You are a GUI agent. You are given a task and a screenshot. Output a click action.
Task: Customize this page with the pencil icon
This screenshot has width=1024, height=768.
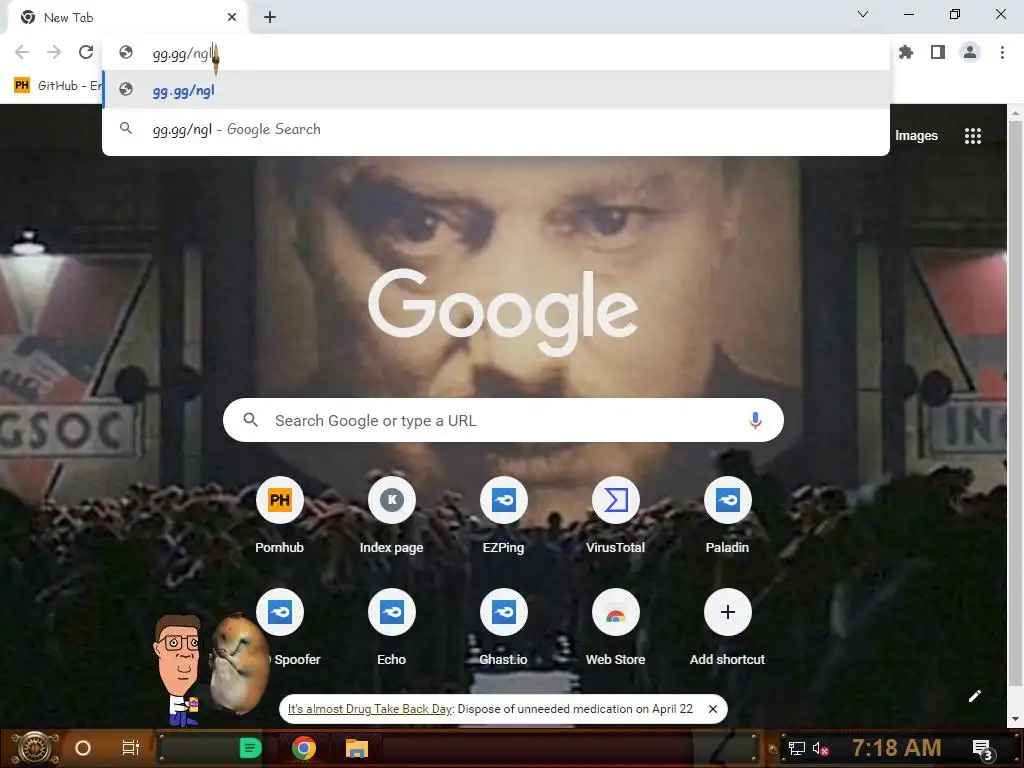[x=974, y=696]
